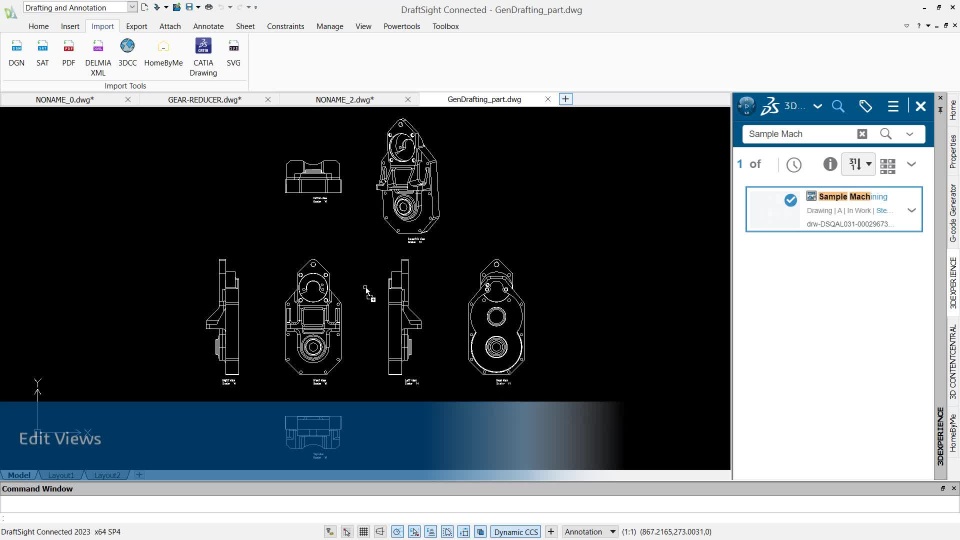This screenshot has height=540, width=960.
Task: Open the Insert ribbon tab
Action: coord(70,26)
